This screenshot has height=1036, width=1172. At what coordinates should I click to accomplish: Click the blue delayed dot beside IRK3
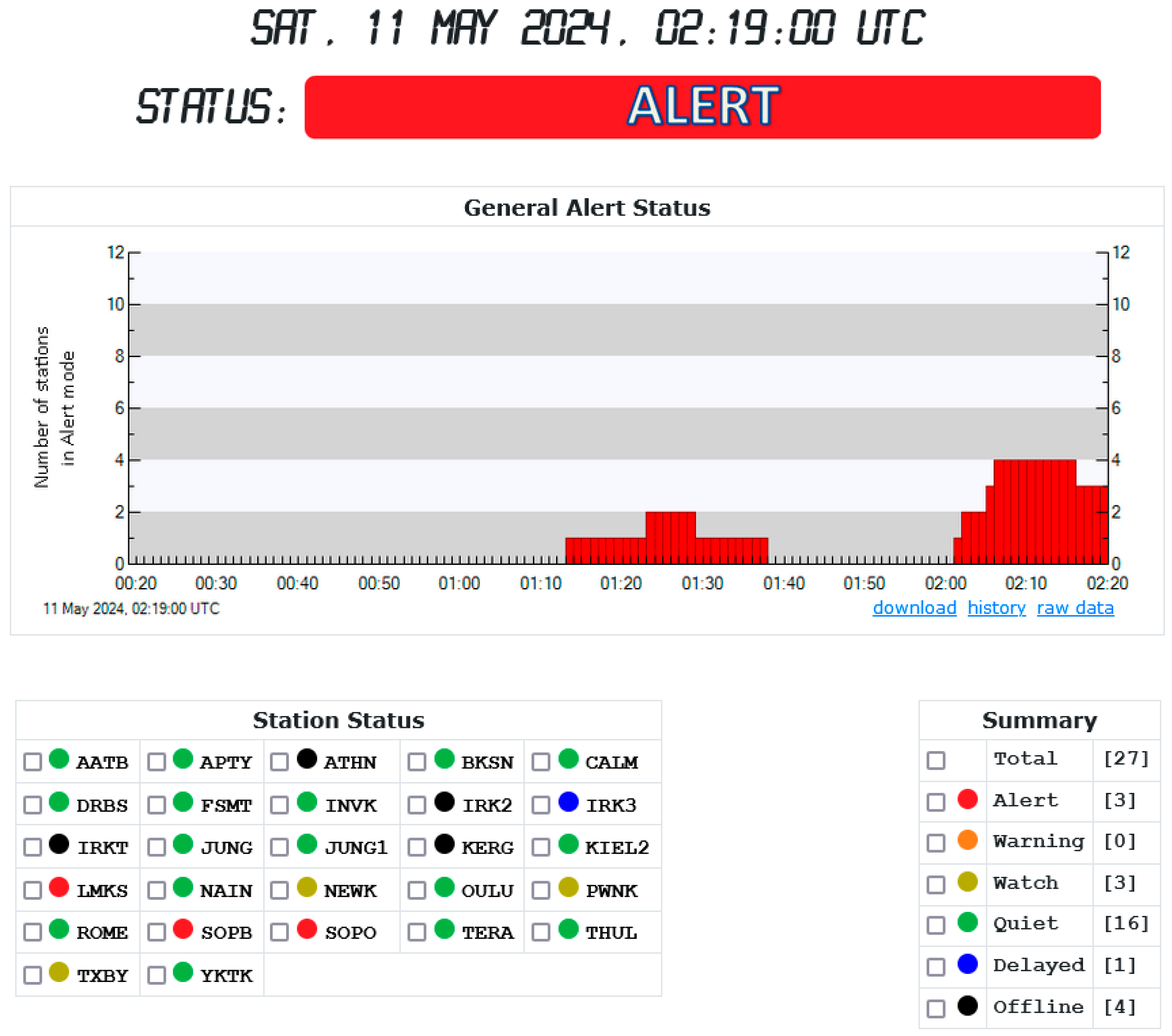click(x=568, y=801)
